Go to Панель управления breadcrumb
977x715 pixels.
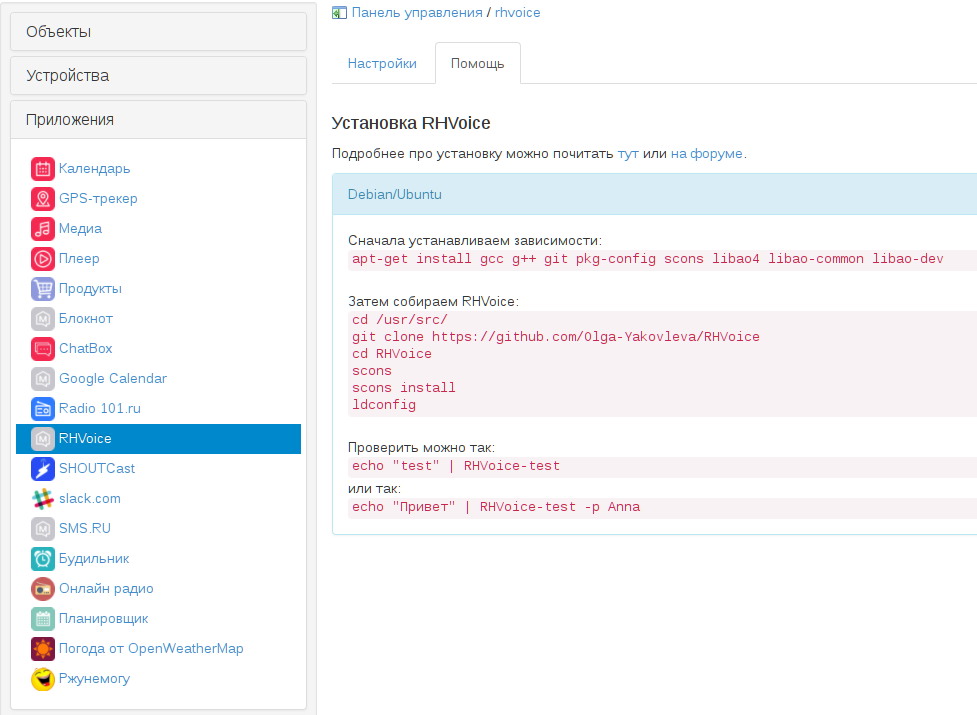pos(417,12)
